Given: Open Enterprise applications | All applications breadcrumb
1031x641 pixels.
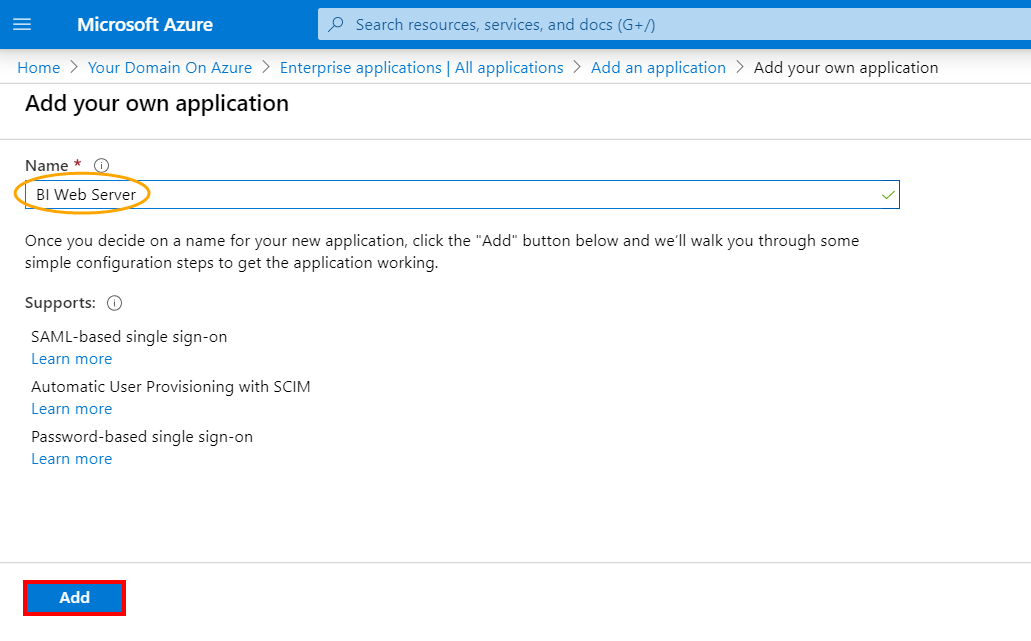Looking at the screenshot, I should (x=421, y=67).
